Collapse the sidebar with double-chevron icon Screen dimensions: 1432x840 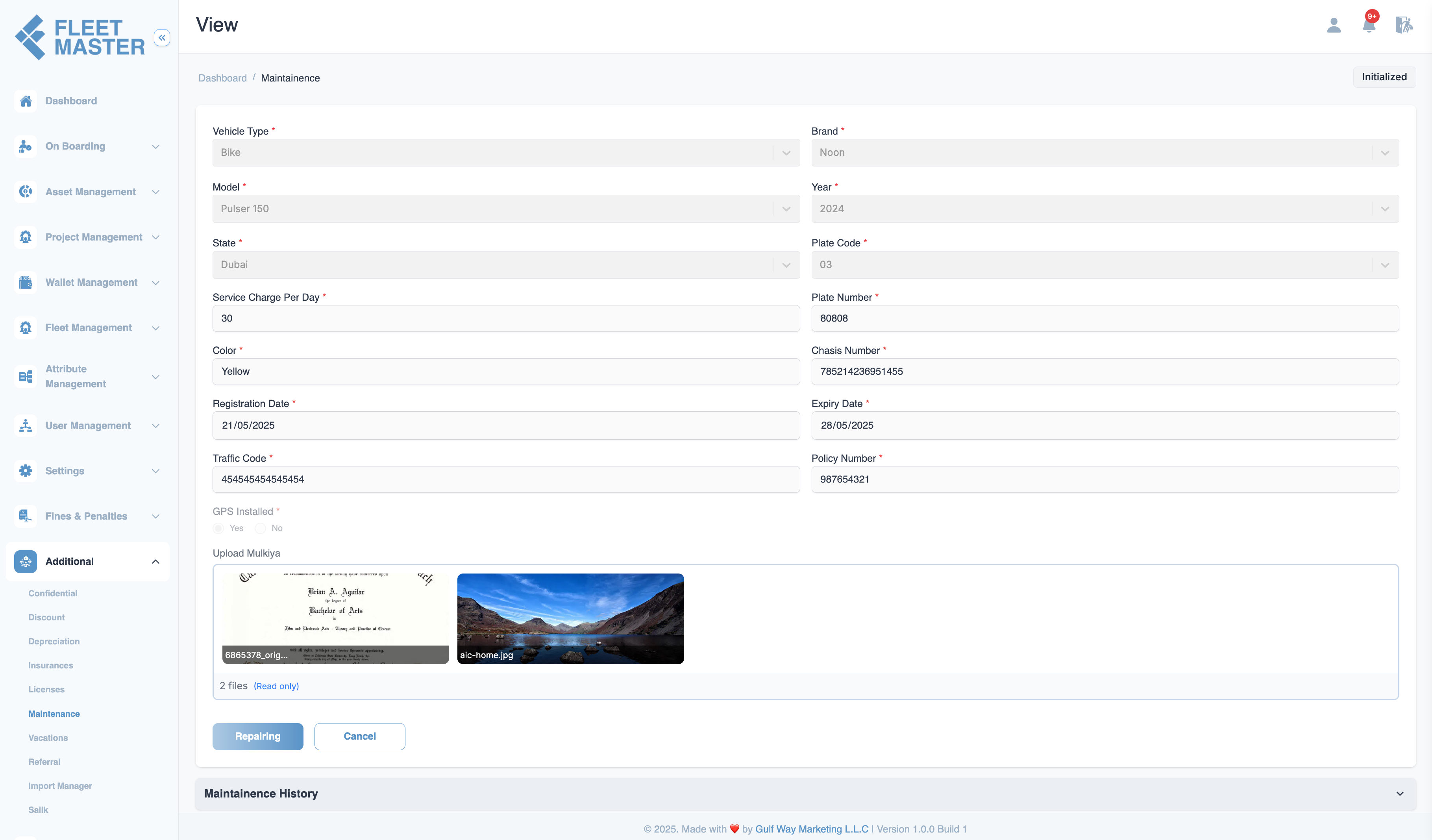(162, 37)
